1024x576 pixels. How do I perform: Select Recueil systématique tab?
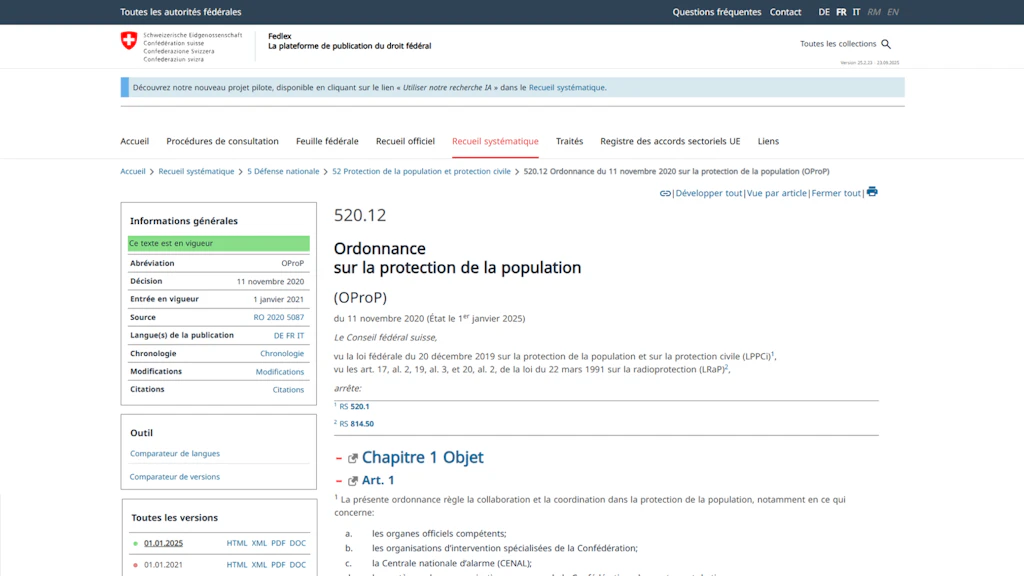pos(495,141)
